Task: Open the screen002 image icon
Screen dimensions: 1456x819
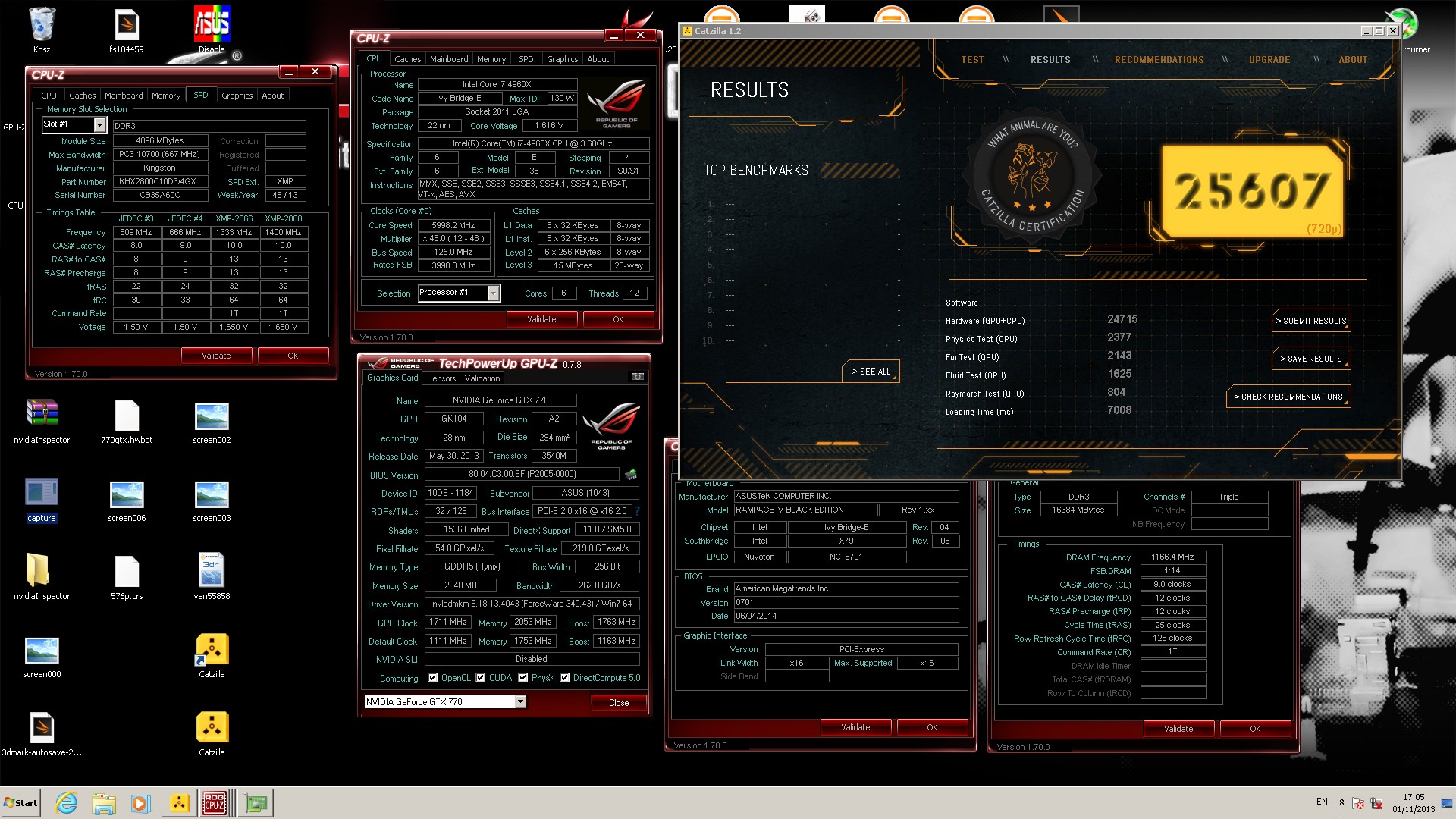Action: (212, 421)
